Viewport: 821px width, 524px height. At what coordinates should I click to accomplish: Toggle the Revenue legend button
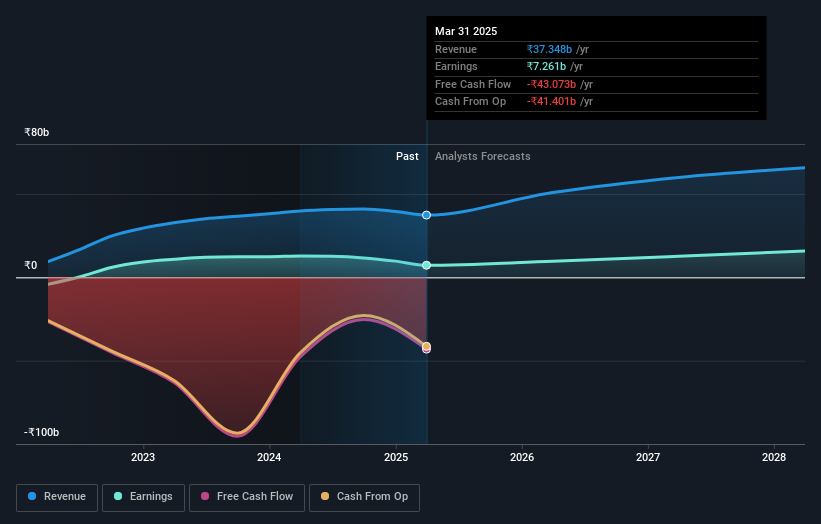[x=57, y=497]
